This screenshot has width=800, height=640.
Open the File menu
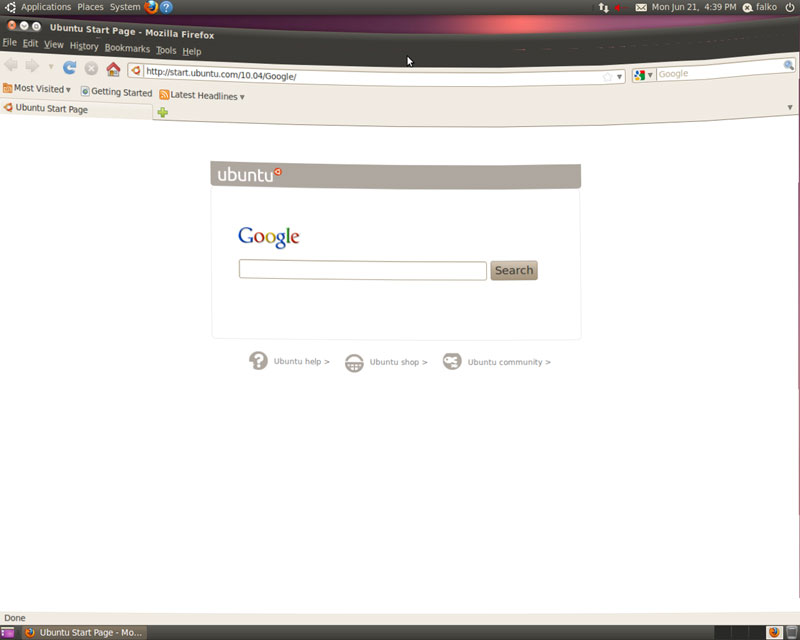[x=9, y=42]
